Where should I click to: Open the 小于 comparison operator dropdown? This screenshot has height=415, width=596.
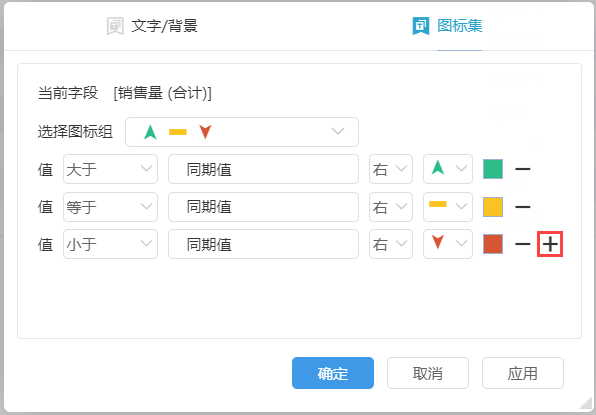click(x=110, y=244)
